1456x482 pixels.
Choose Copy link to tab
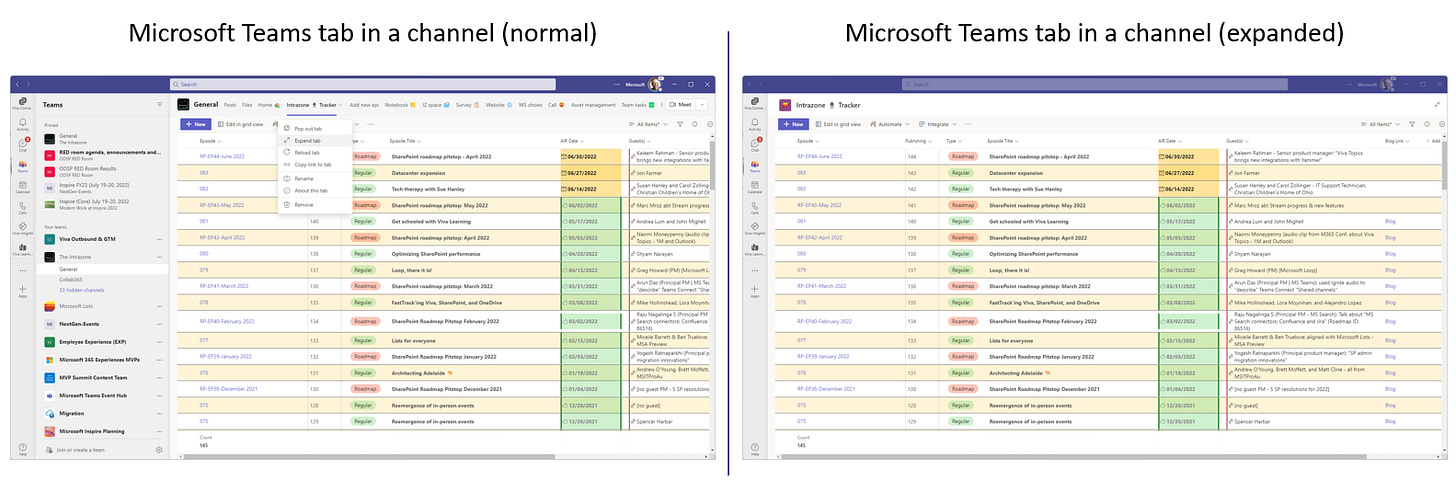point(313,164)
